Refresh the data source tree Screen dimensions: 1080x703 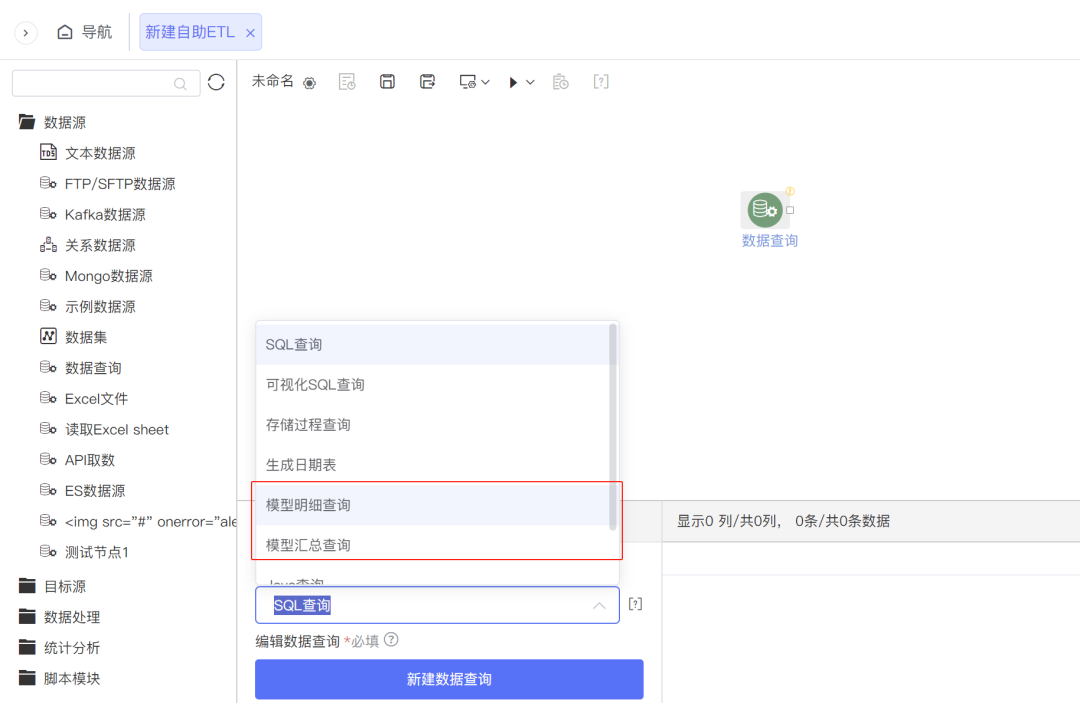[216, 82]
